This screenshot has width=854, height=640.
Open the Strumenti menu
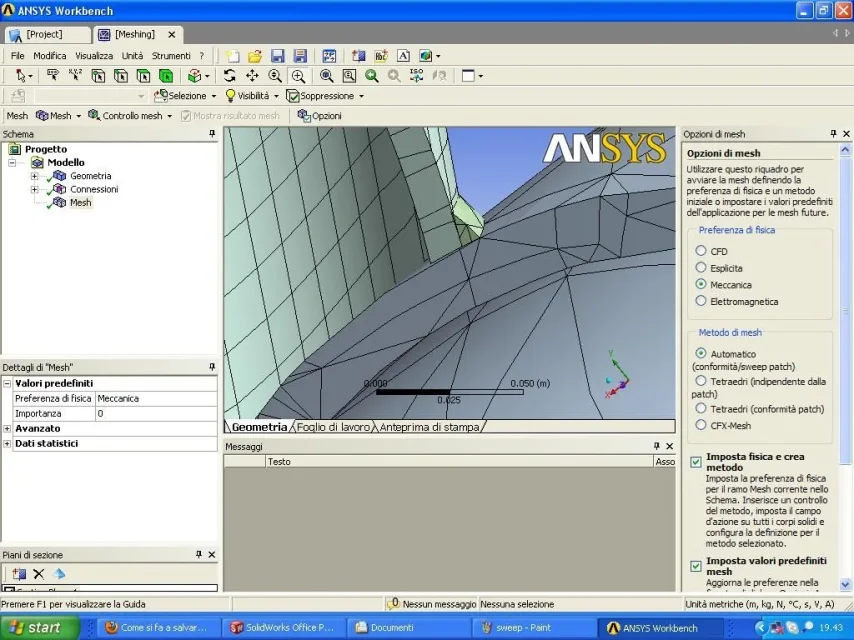click(x=171, y=56)
